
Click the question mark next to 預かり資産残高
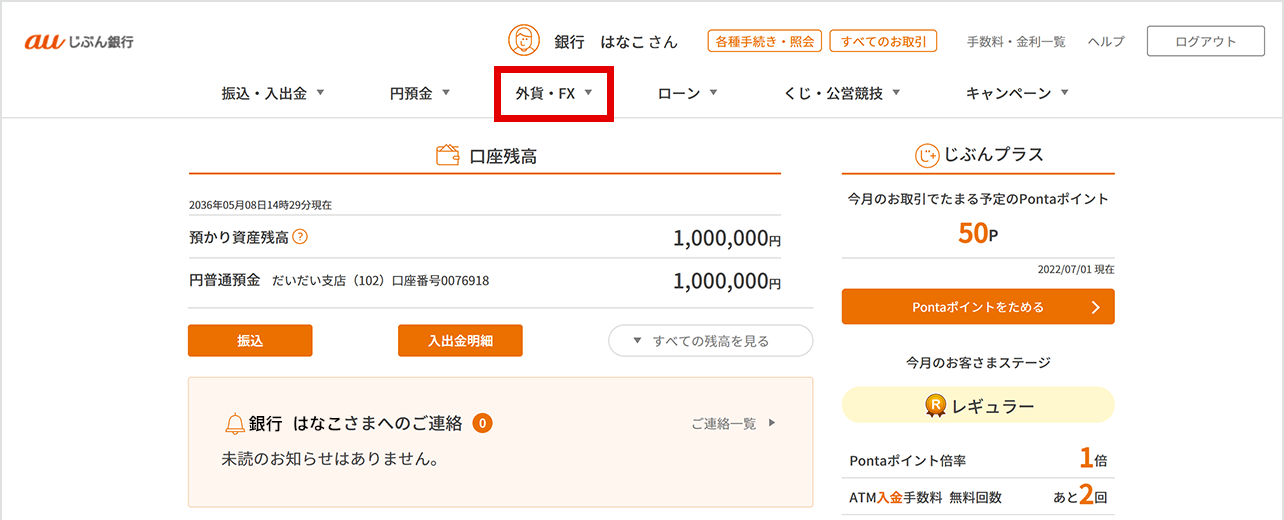pyautogui.click(x=300, y=238)
